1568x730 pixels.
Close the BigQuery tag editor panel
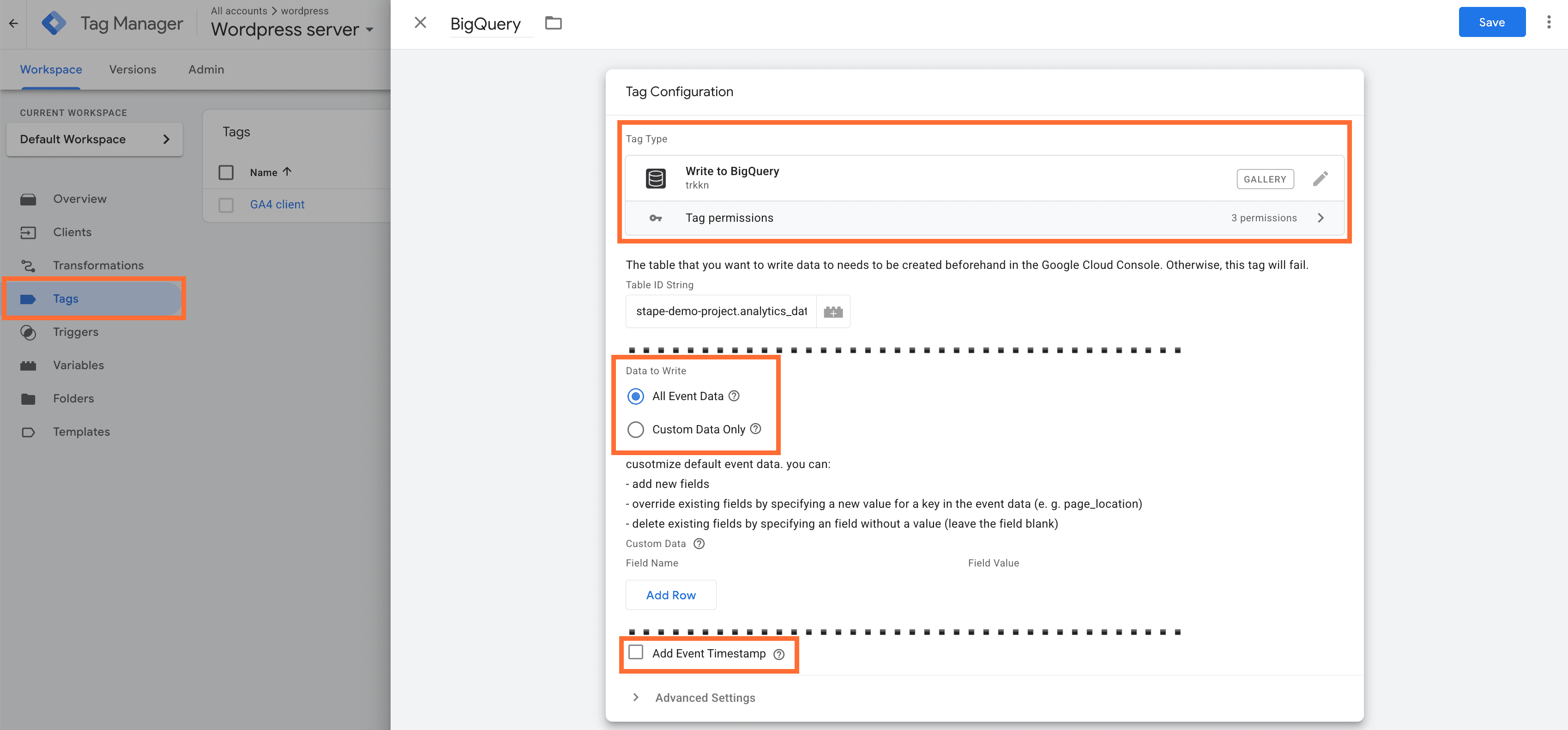coord(420,23)
